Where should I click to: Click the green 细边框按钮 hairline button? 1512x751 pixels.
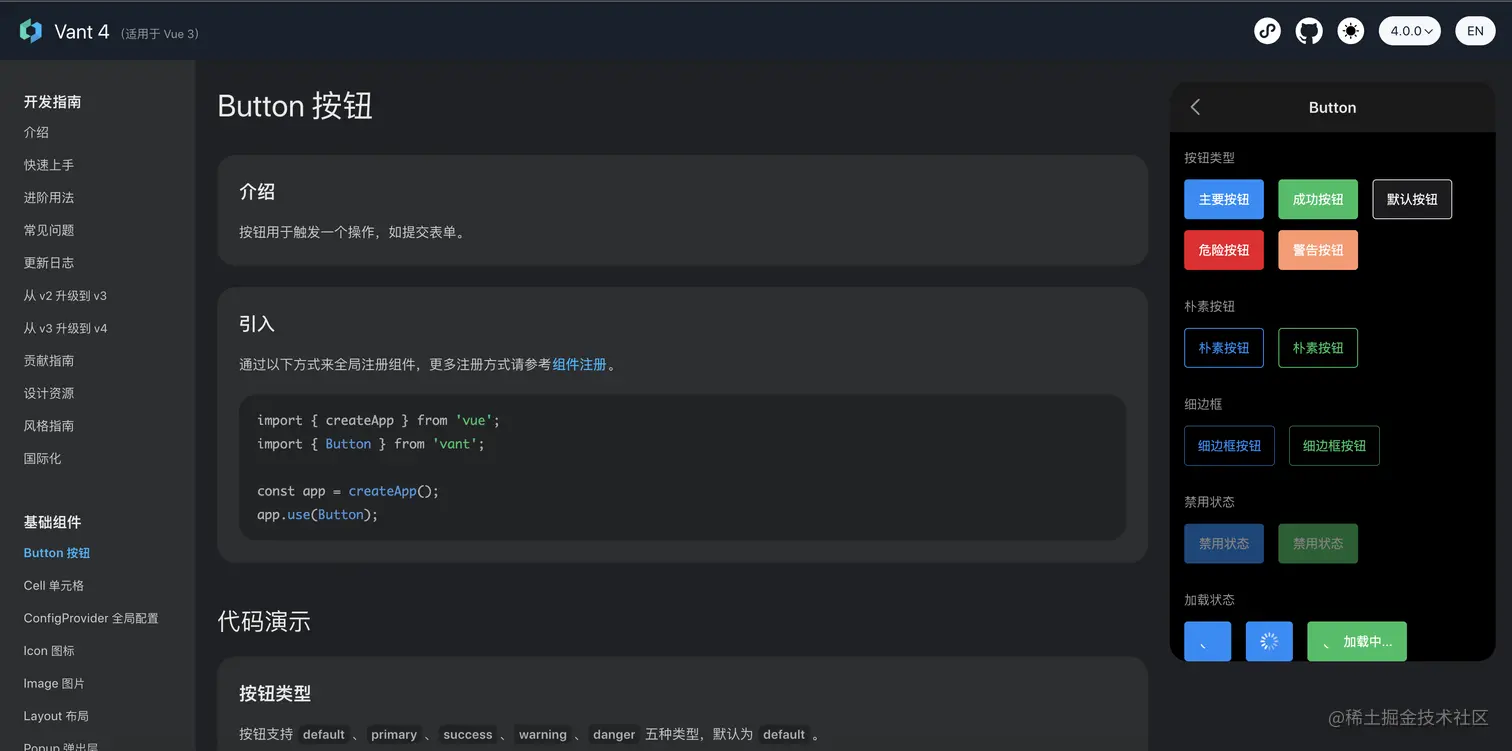tap(1334, 446)
